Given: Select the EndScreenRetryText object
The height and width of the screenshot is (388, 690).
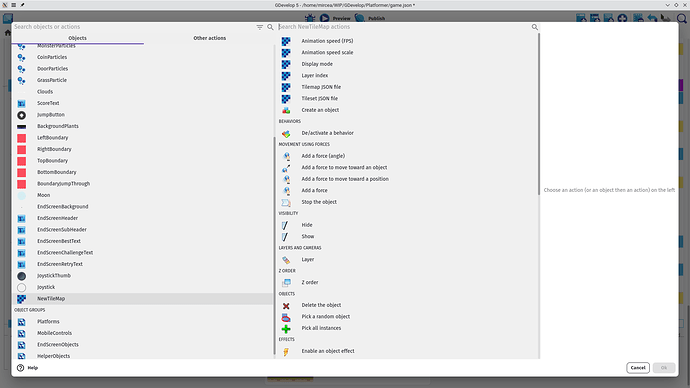Looking at the screenshot, I should click(143, 264).
